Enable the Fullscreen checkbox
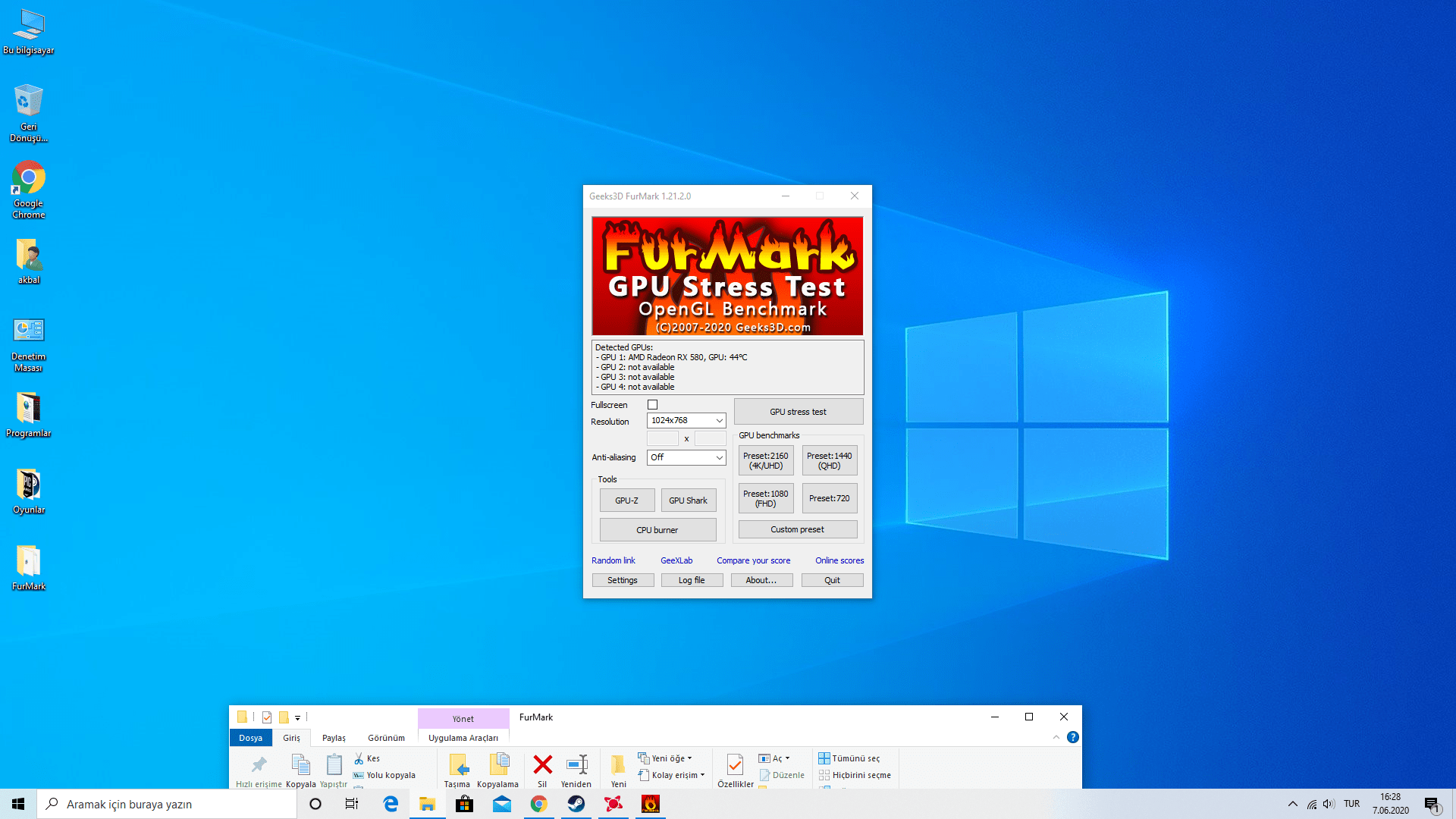Viewport: 1456px width, 819px height. [x=652, y=405]
